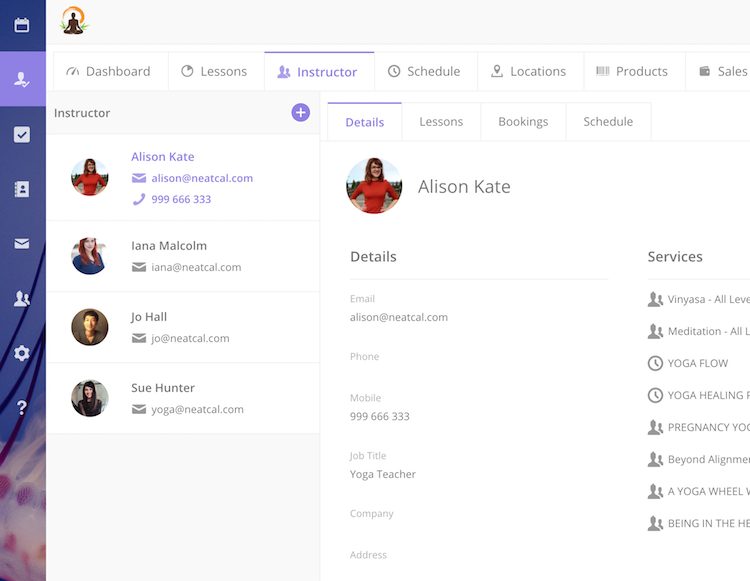Add a new instructor with plus button
750x581 pixels.
[300, 112]
